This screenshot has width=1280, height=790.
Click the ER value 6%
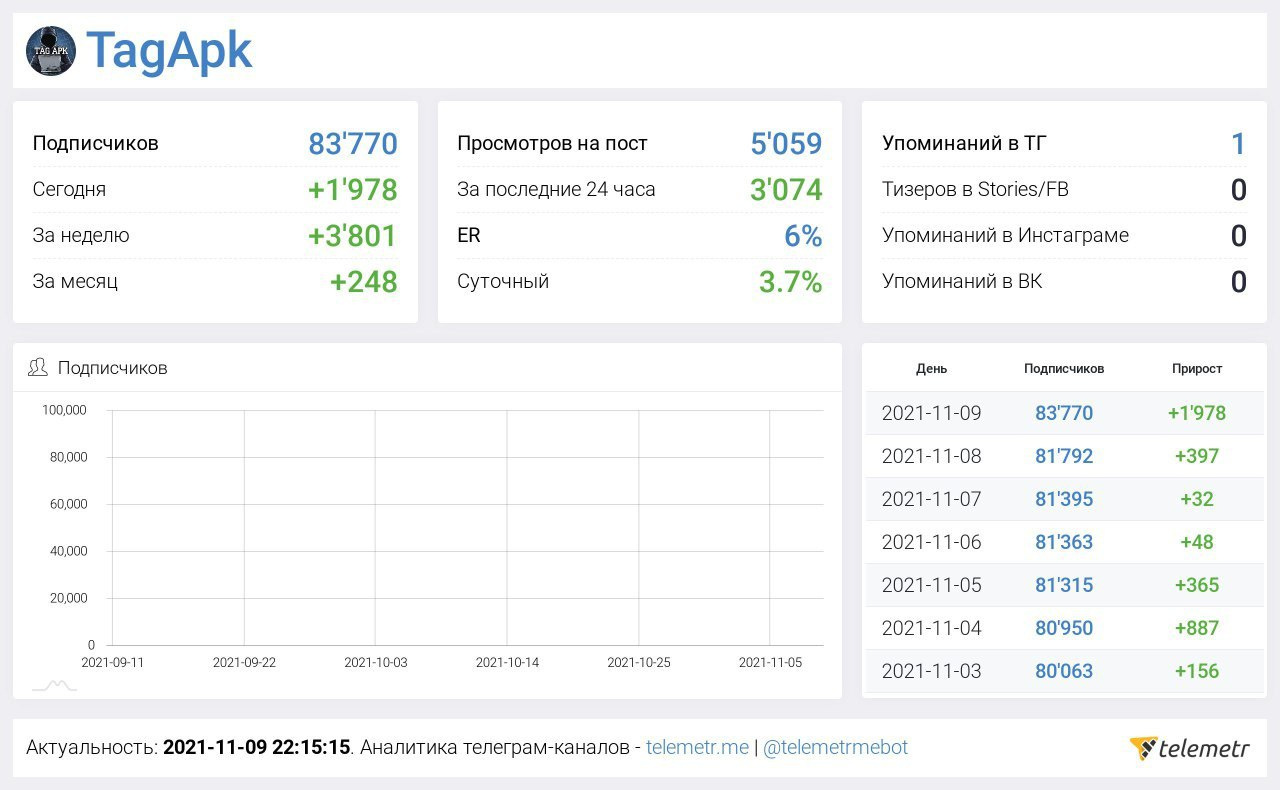[803, 236]
